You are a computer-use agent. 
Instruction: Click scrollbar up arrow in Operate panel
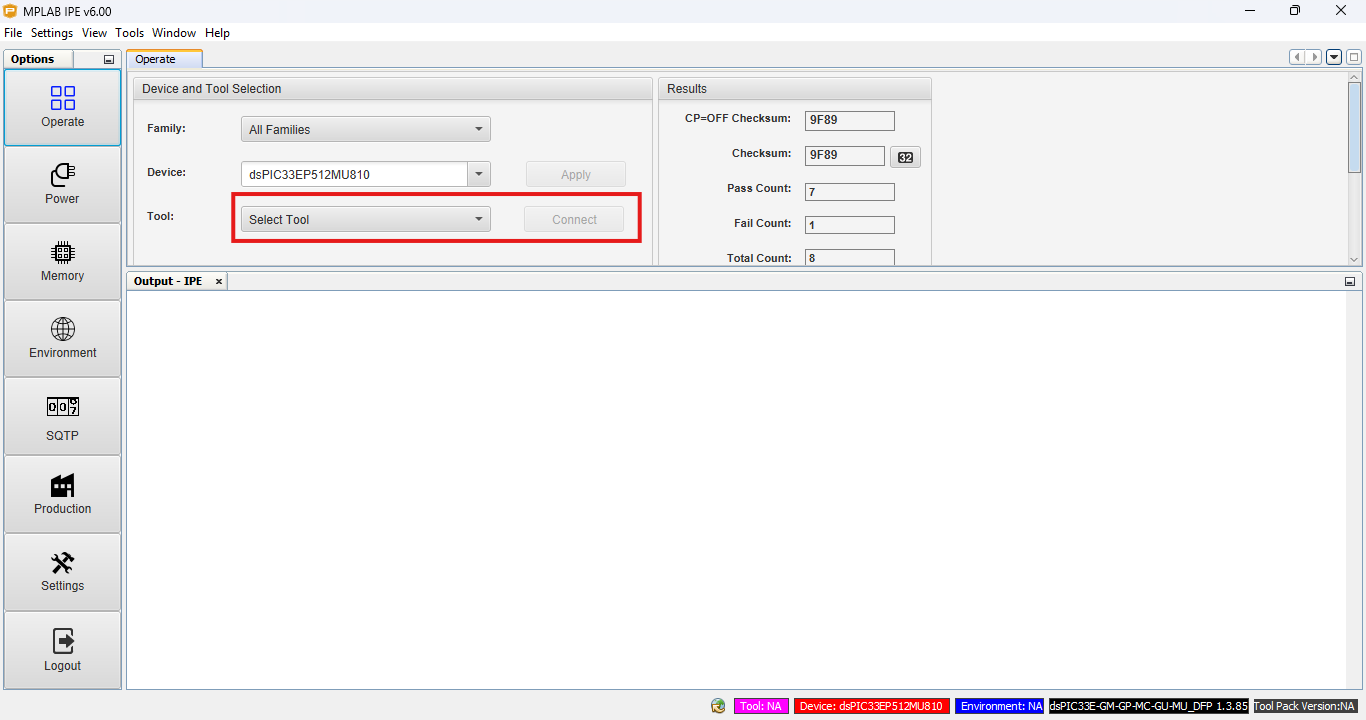point(1355,78)
